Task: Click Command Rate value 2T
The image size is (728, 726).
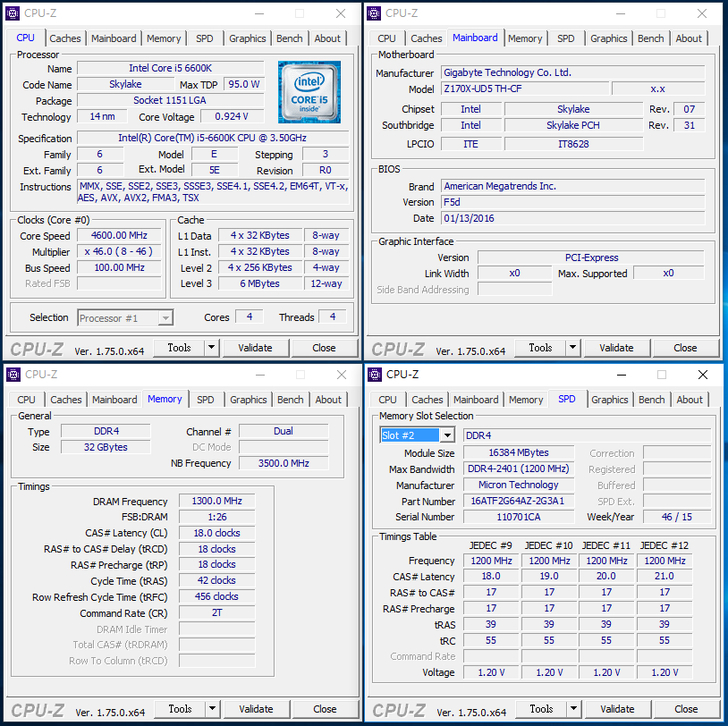Action: click(217, 613)
